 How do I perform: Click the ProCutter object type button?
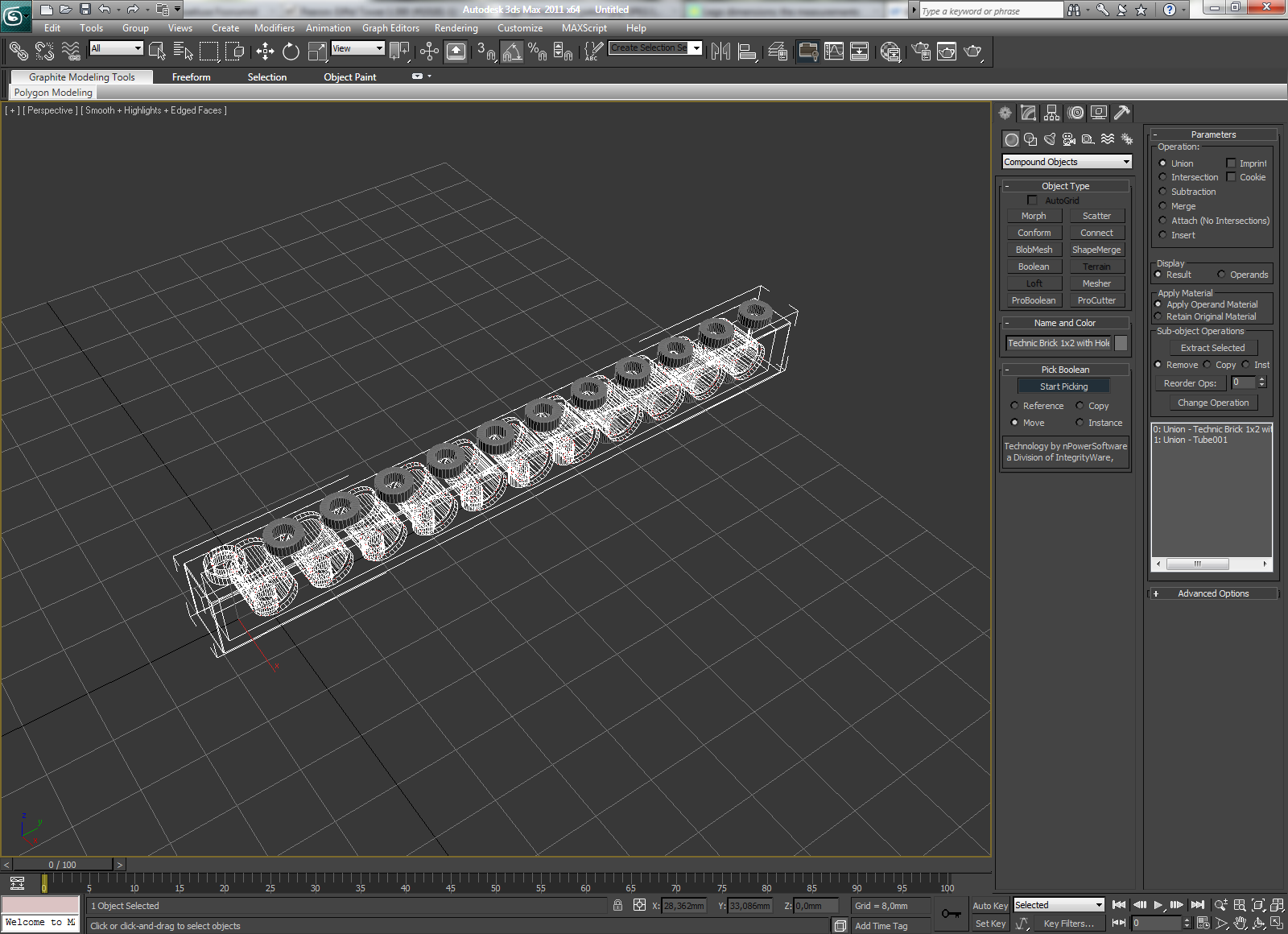pyautogui.click(x=1096, y=300)
